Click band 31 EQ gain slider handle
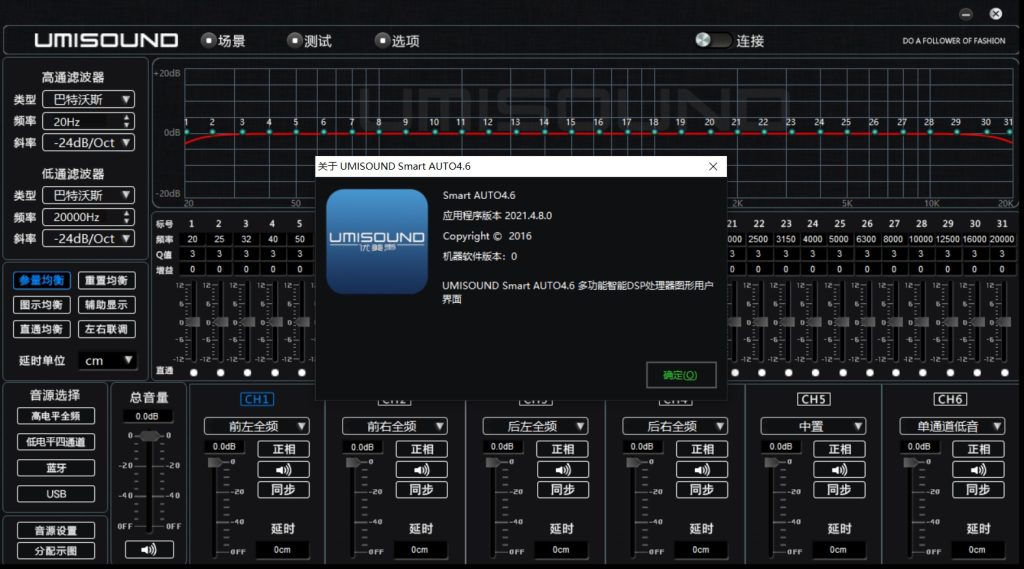The width and height of the screenshot is (1024, 569). pyautogui.click(x=1004, y=322)
